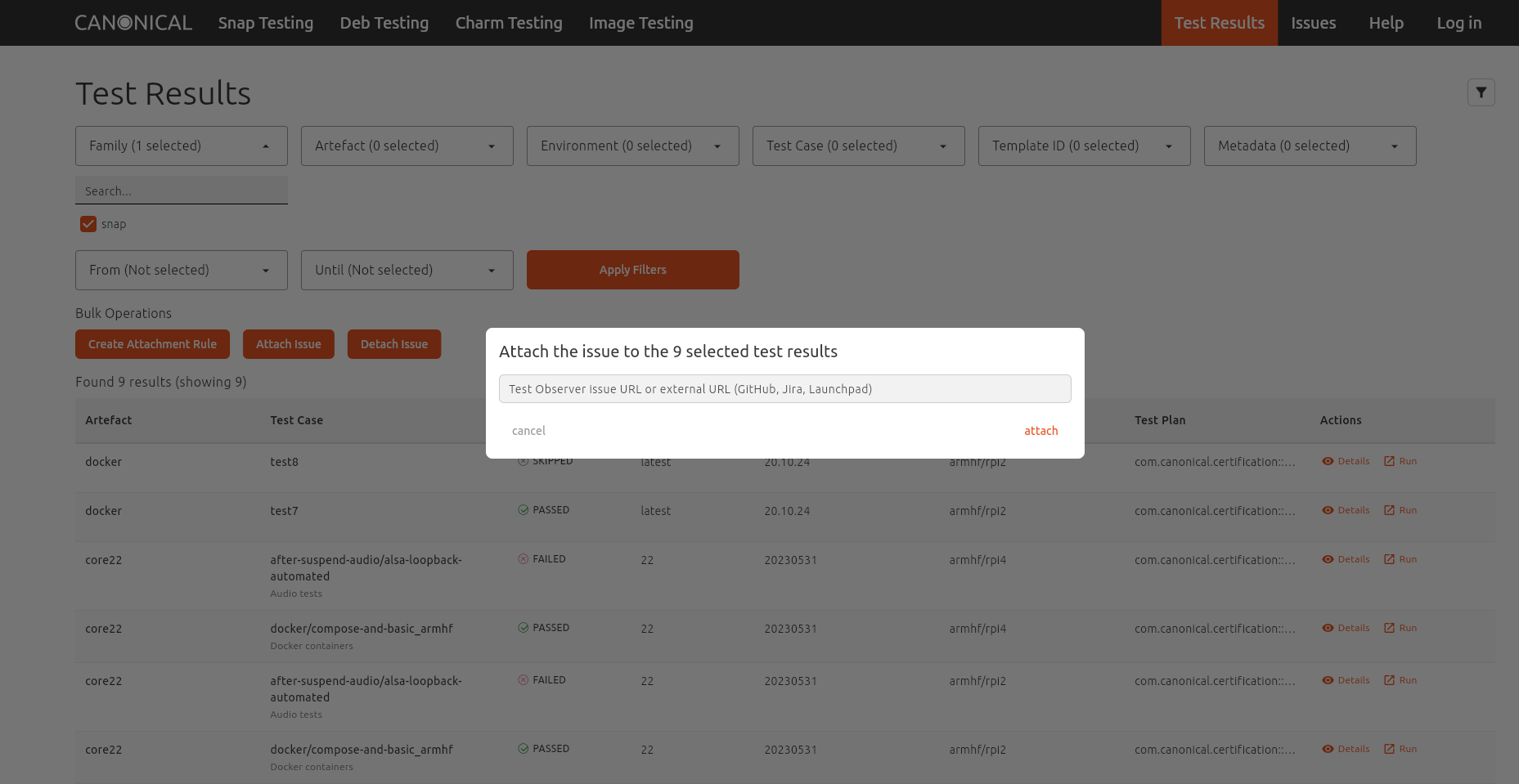Click the issue URL input field
1519x784 pixels.
784,388
